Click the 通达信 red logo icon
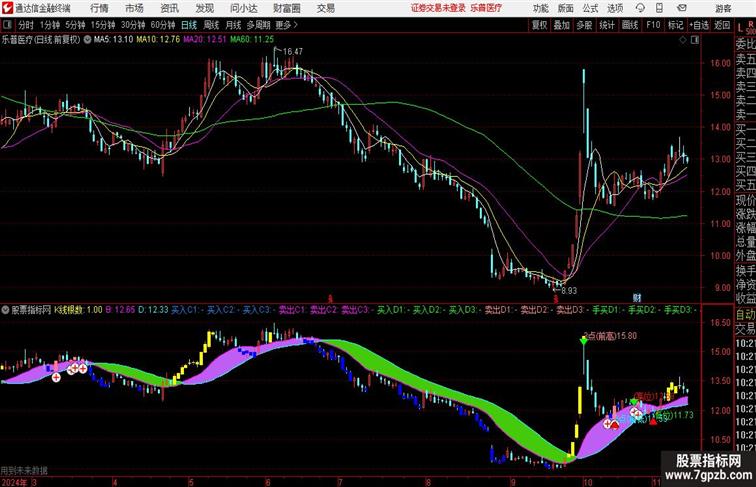This screenshot has width=756, height=487. [x=7, y=8]
